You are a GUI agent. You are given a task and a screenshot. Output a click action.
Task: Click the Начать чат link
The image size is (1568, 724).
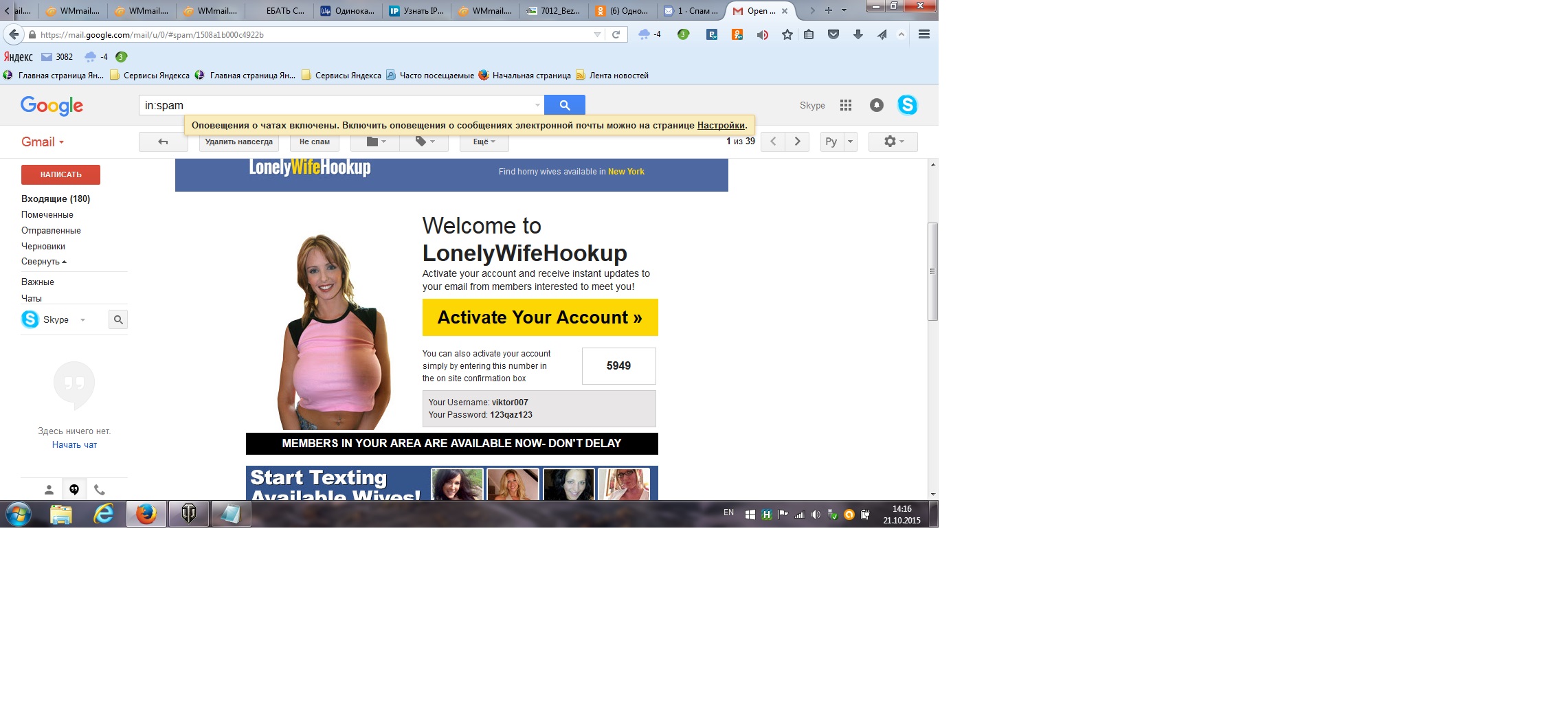click(74, 445)
